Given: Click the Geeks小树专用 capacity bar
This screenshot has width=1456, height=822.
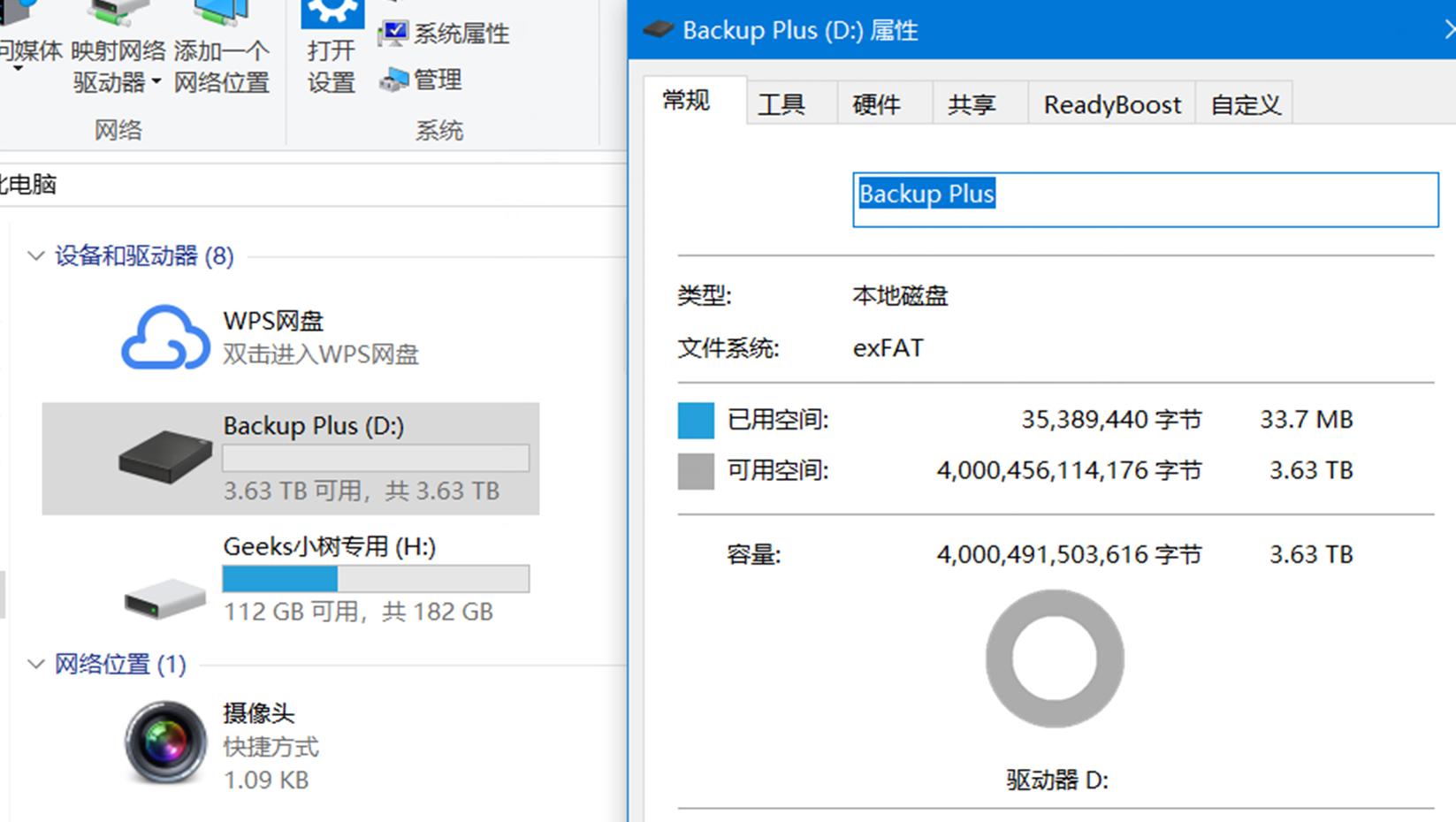Looking at the screenshot, I should [375, 579].
